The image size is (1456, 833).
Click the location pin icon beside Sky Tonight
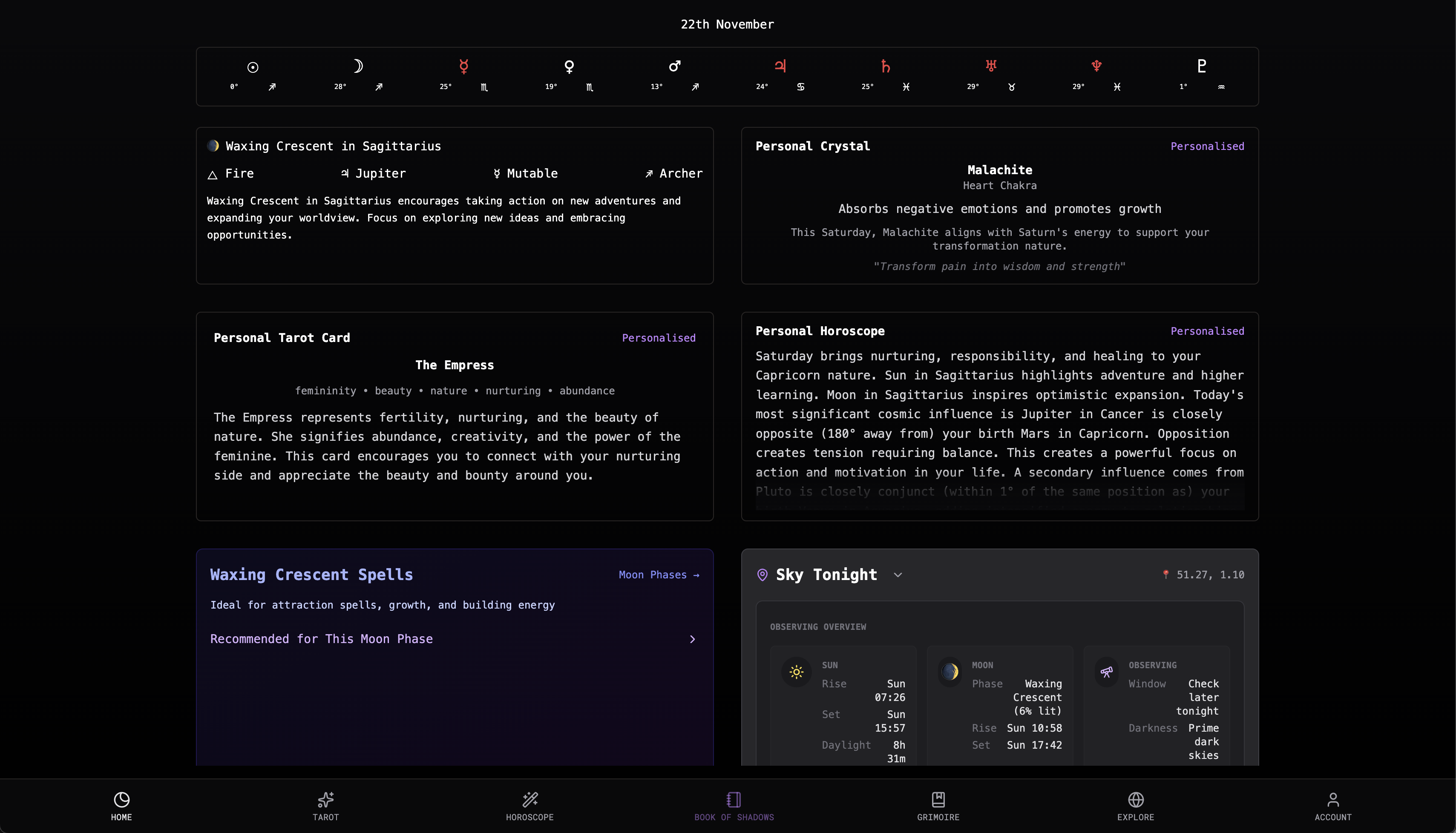click(762, 575)
